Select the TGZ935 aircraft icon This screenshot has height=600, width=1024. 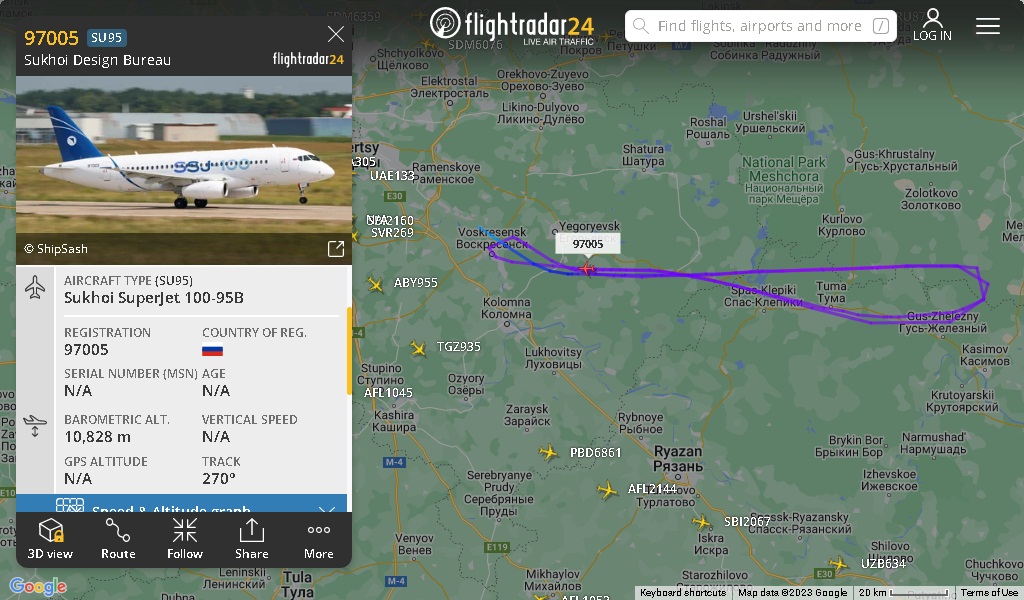(x=418, y=348)
